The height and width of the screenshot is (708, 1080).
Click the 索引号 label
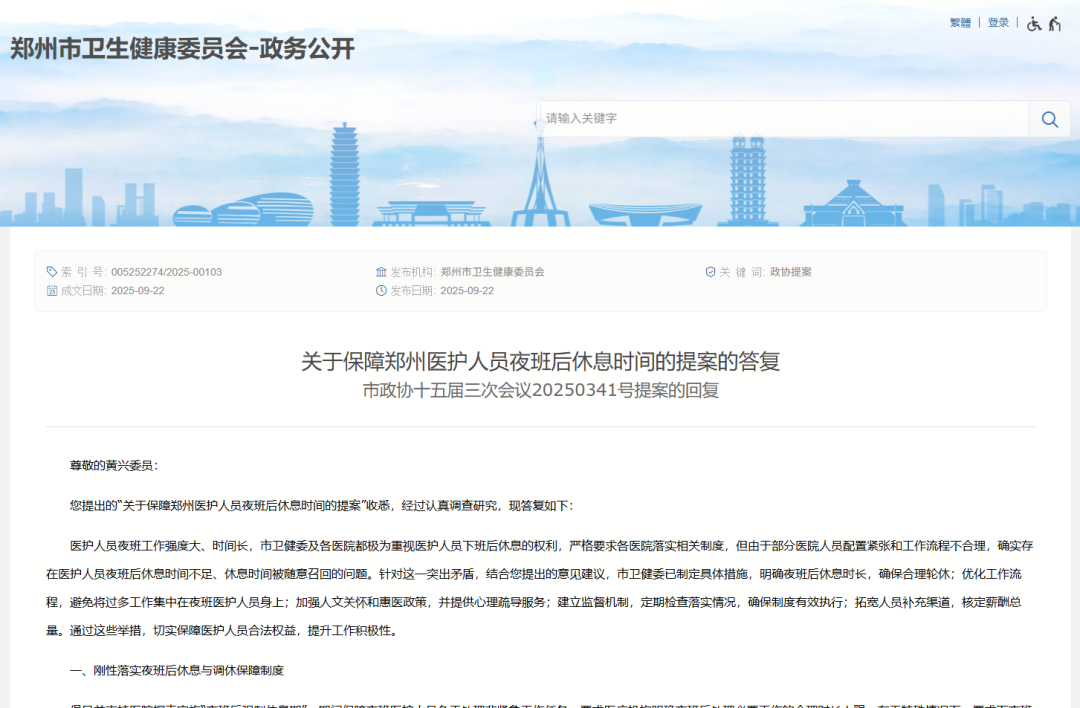pyautogui.click(x=83, y=272)
